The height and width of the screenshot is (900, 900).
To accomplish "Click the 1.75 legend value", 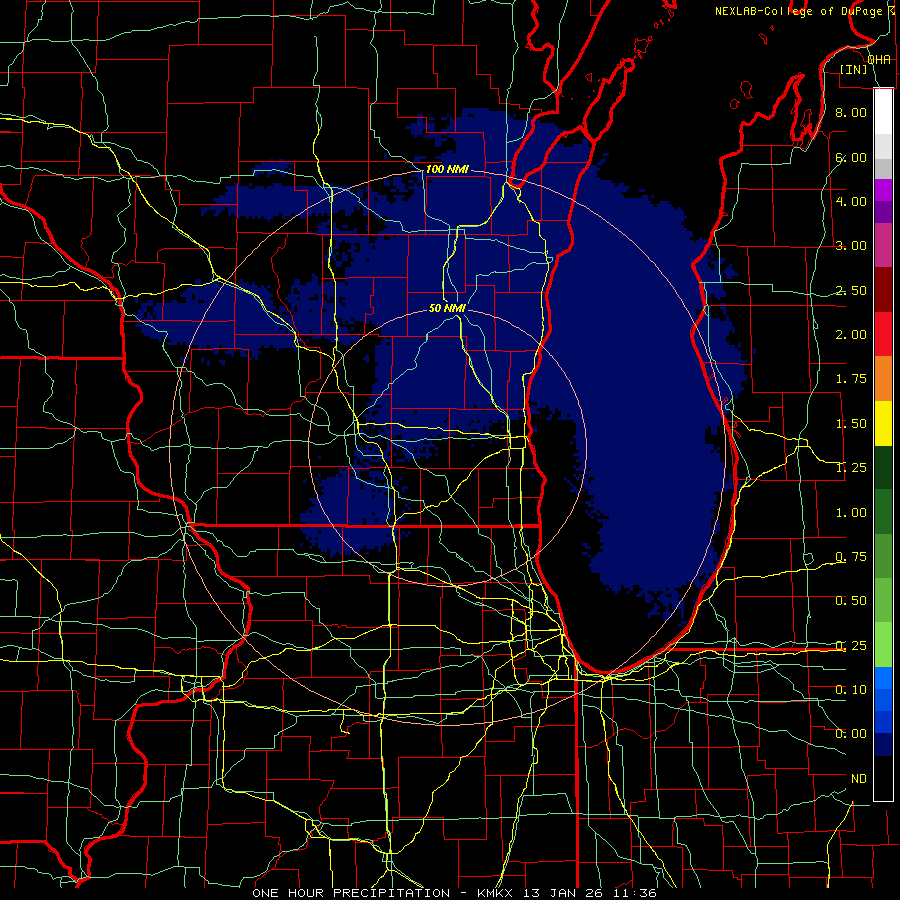I will [x=851, y=379].
